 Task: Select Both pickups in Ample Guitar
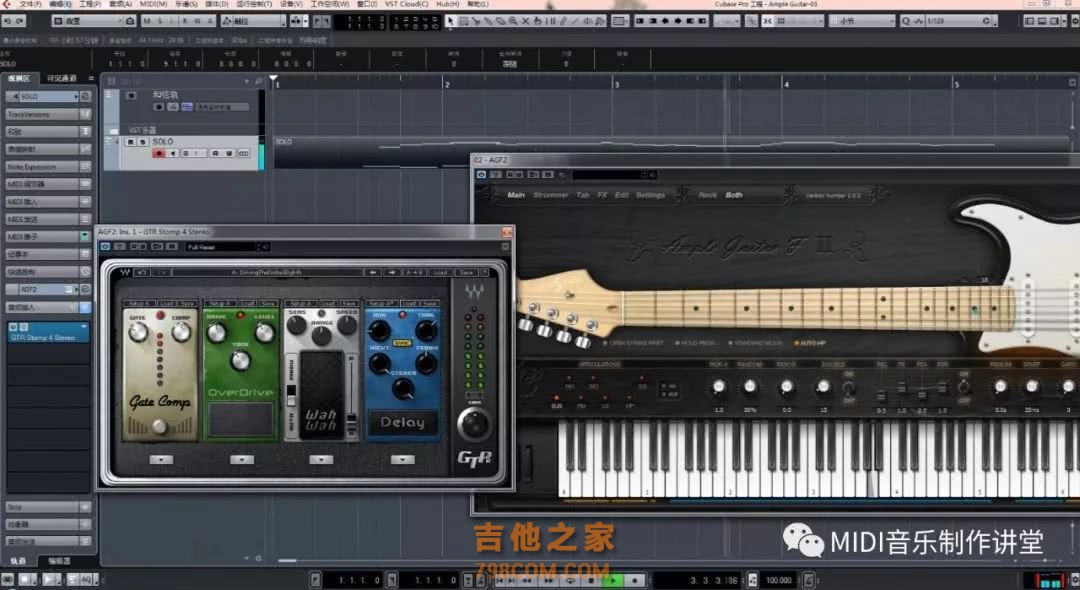coord(734,195)
